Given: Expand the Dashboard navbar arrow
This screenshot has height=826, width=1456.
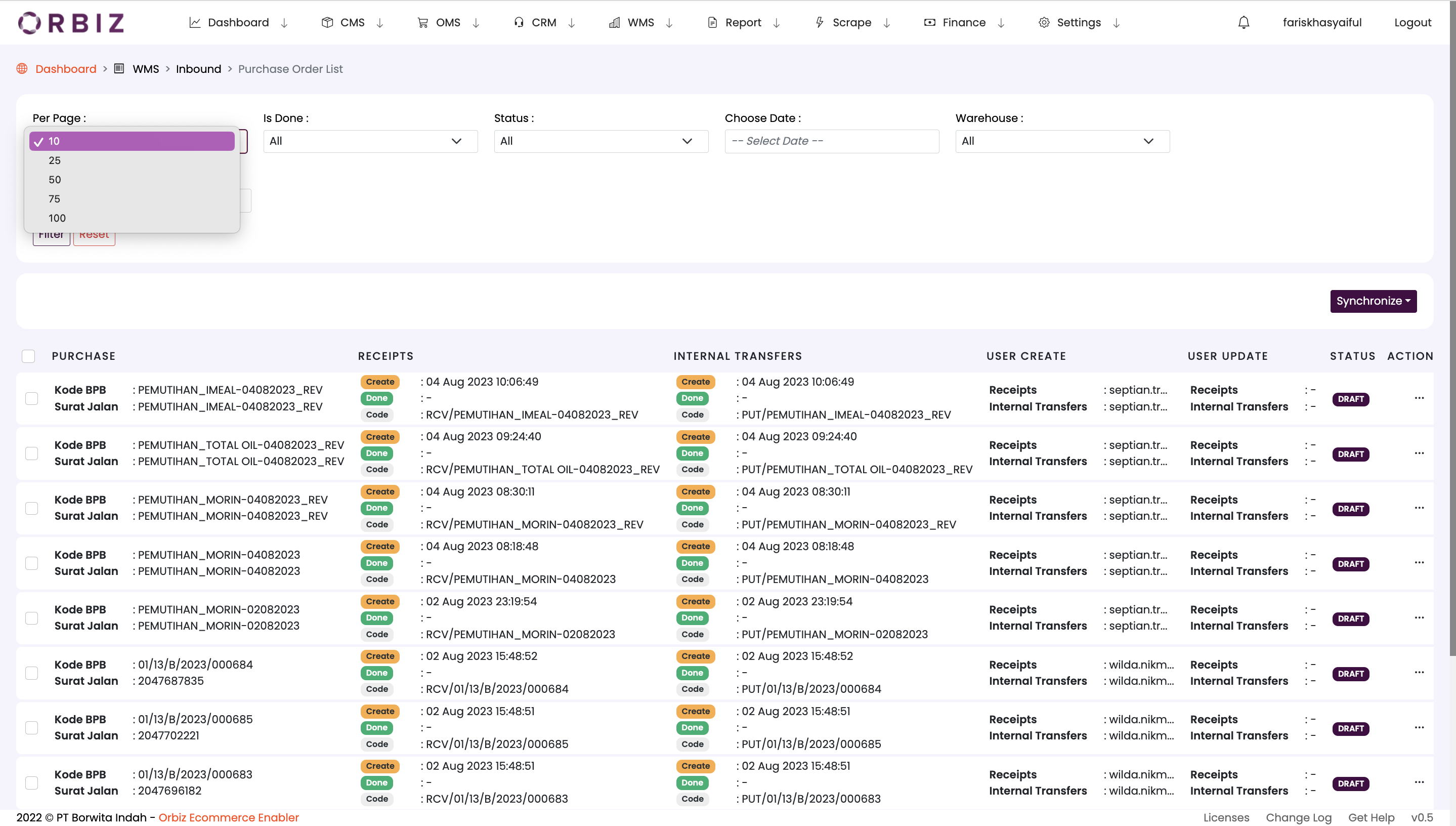Looking at the screenshot, I should point(285,23).
